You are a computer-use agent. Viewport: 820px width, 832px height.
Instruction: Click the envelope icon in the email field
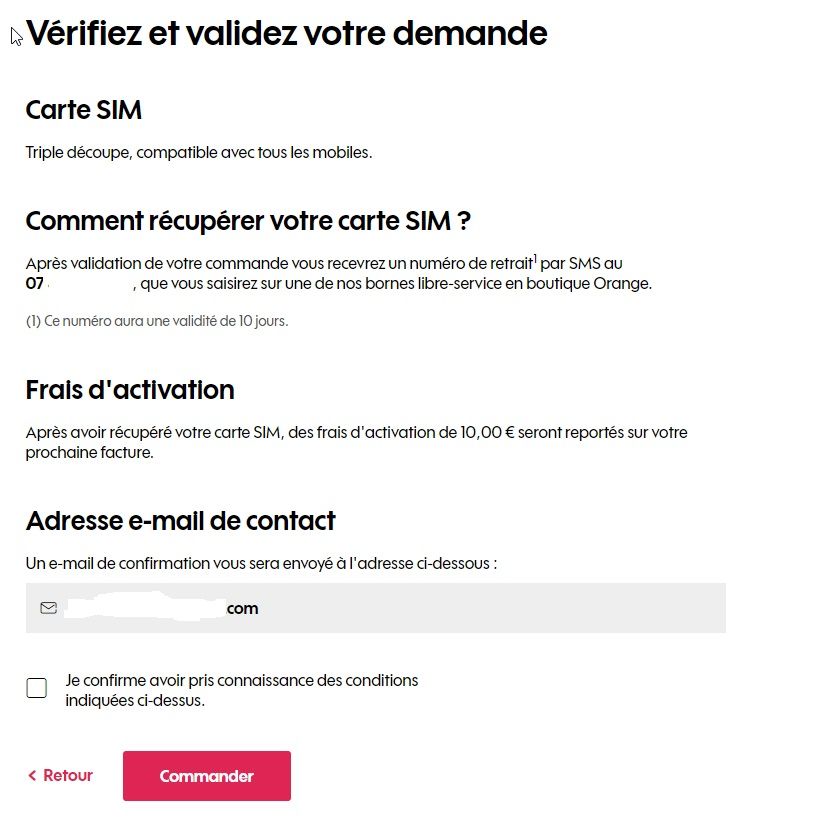[48, 608]
